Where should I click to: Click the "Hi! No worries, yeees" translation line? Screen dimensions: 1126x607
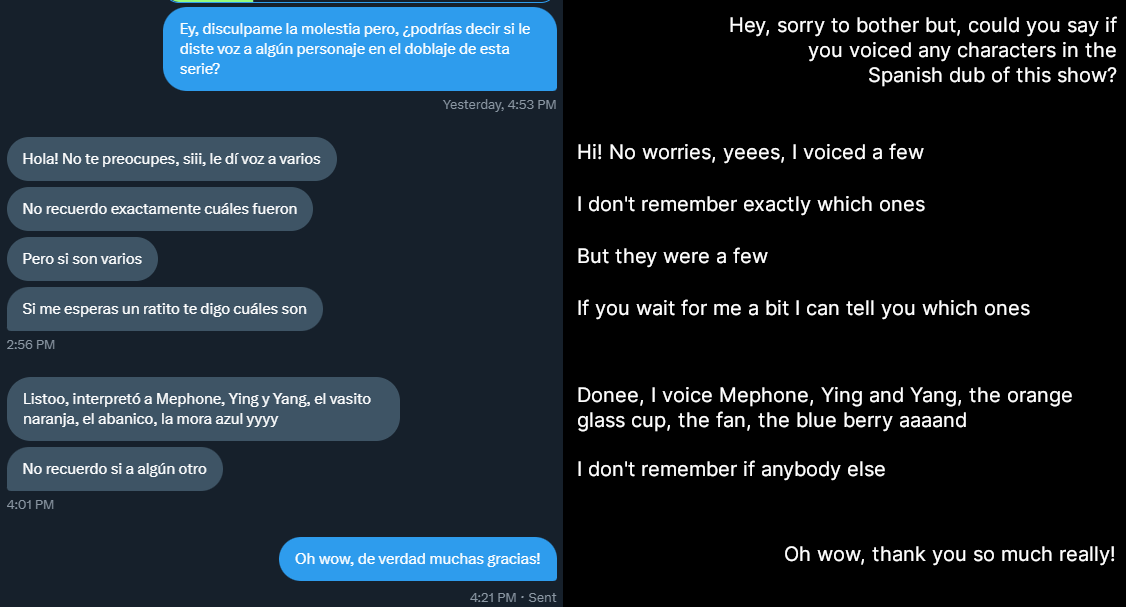750,153
